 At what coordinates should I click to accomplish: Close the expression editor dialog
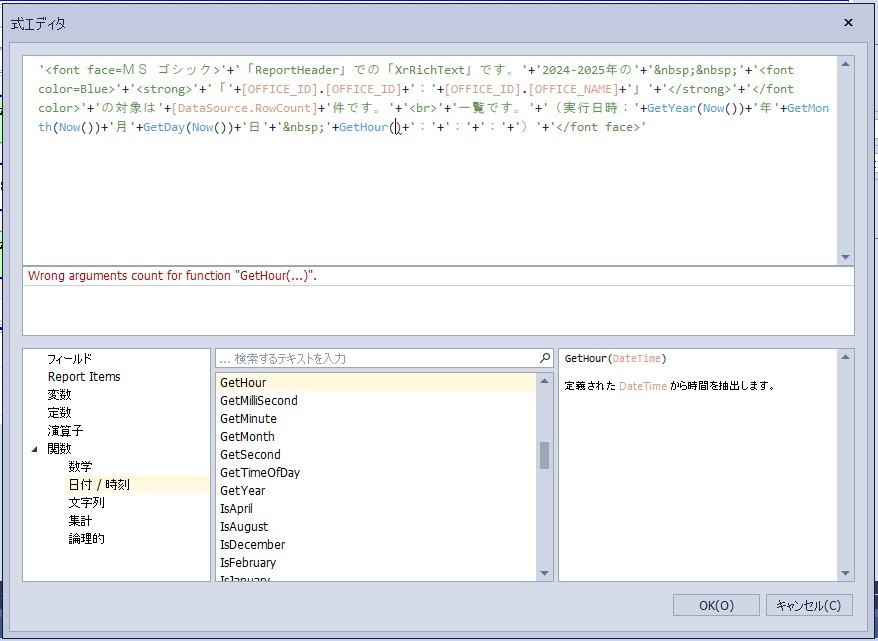point(848,22)
